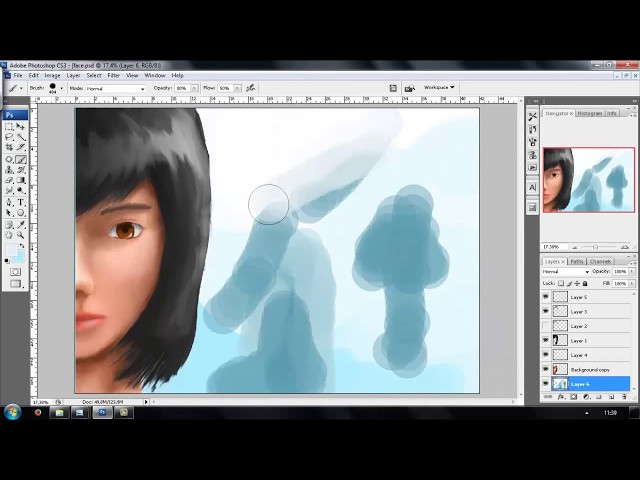Select the Pen tool
The image size is (640, 480).
tap(9, 202)
